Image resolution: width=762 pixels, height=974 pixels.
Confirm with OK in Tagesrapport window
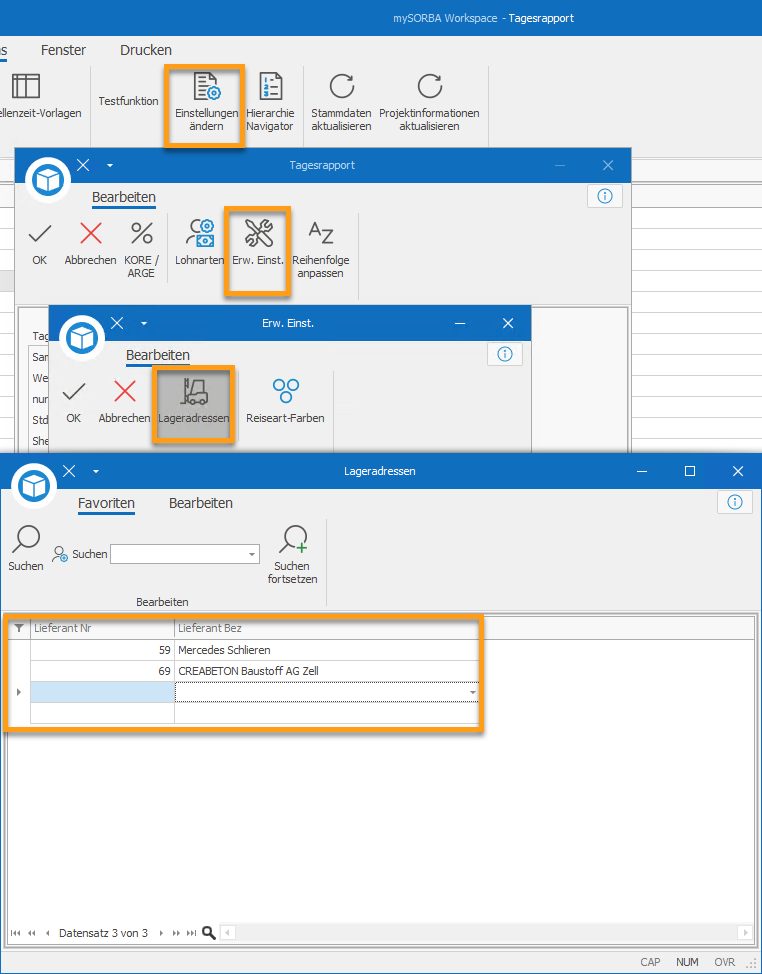click(40, 244)
